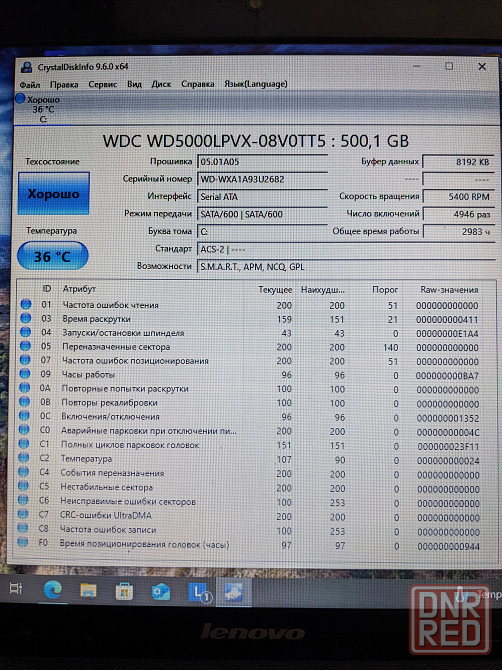Click the Наихудш... column header
Screen dimensions: 502x670
click(x=323, y=290)
